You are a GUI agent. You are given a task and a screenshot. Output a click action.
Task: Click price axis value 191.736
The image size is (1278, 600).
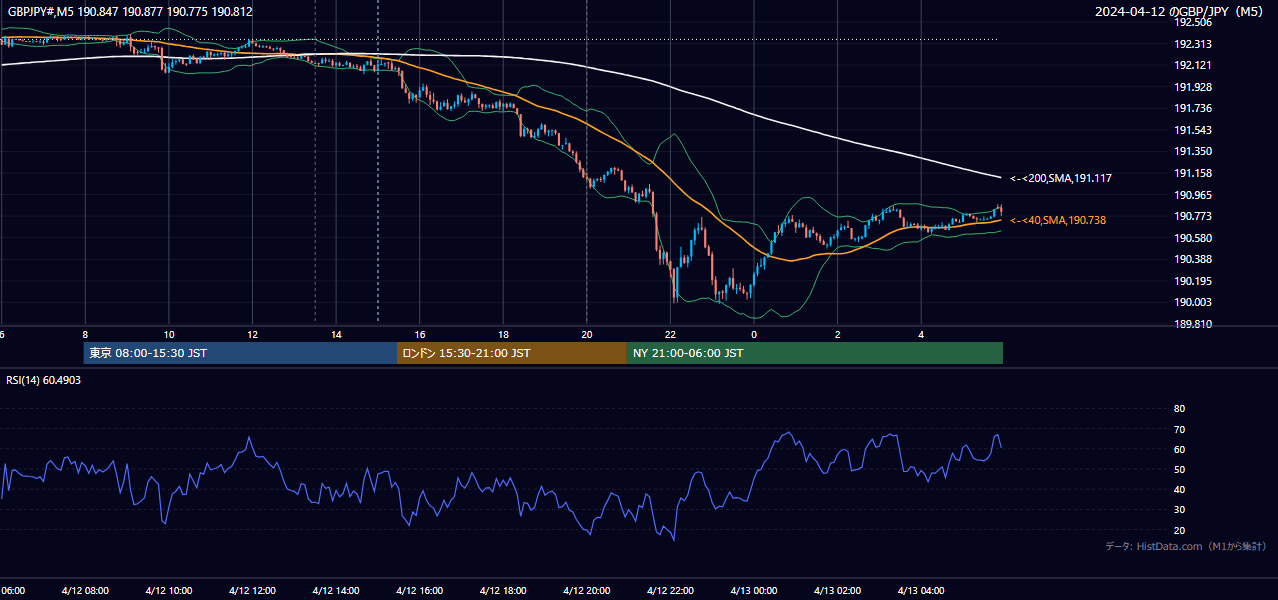click(1192, 108)
